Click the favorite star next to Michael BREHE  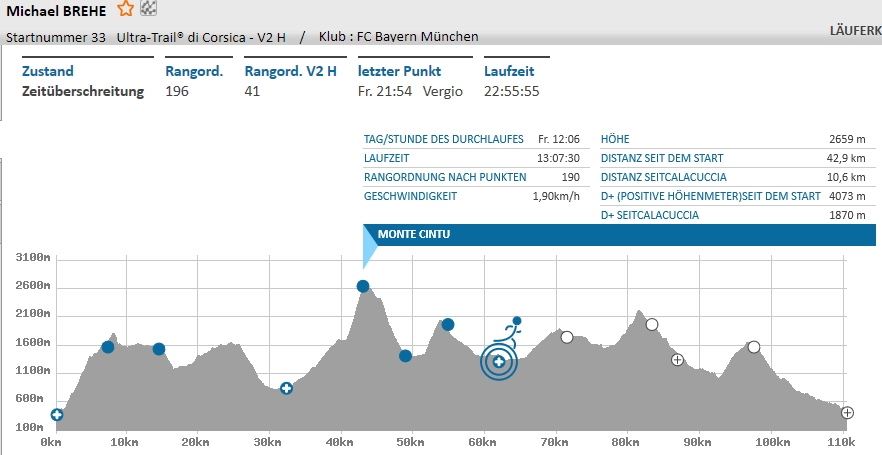click(125, 9)
